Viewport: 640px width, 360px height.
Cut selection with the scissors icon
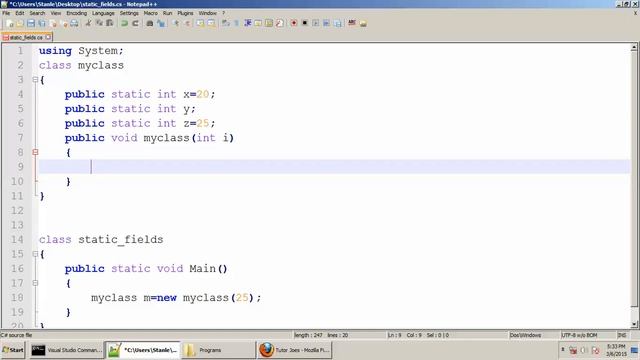pos(88,23)
